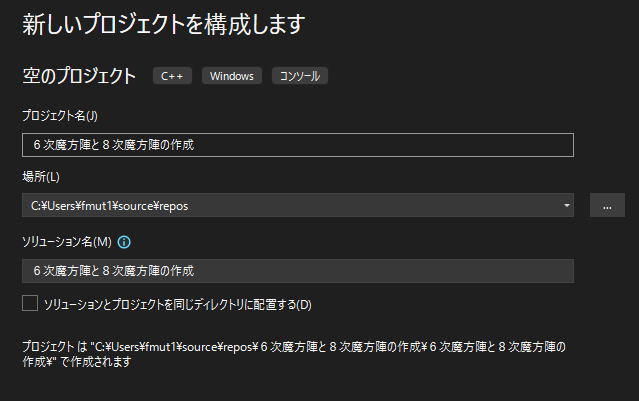Click the プロジェクト名(J) label
639x401 pixels.
[x=59, y=116]
